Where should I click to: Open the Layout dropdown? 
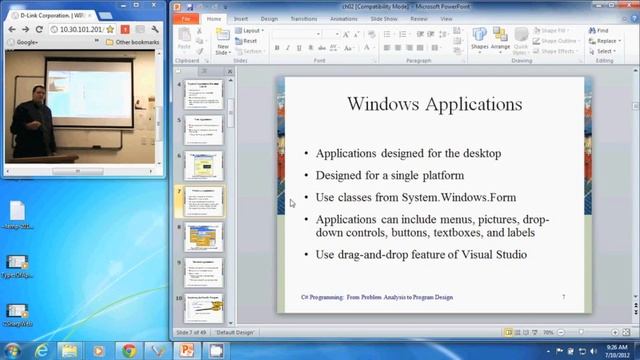250,31
